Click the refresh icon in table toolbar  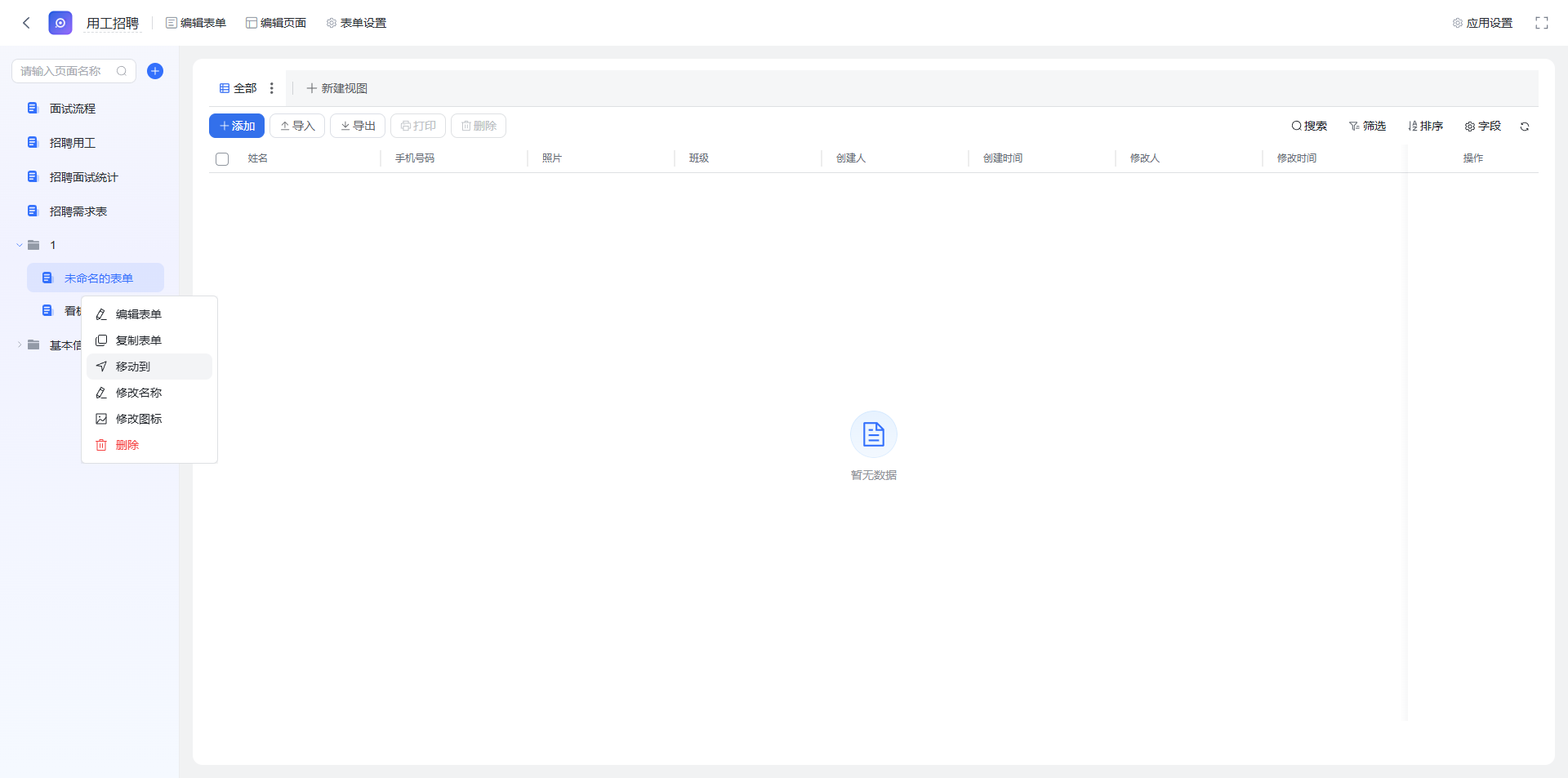click(x=1524, y=127)
